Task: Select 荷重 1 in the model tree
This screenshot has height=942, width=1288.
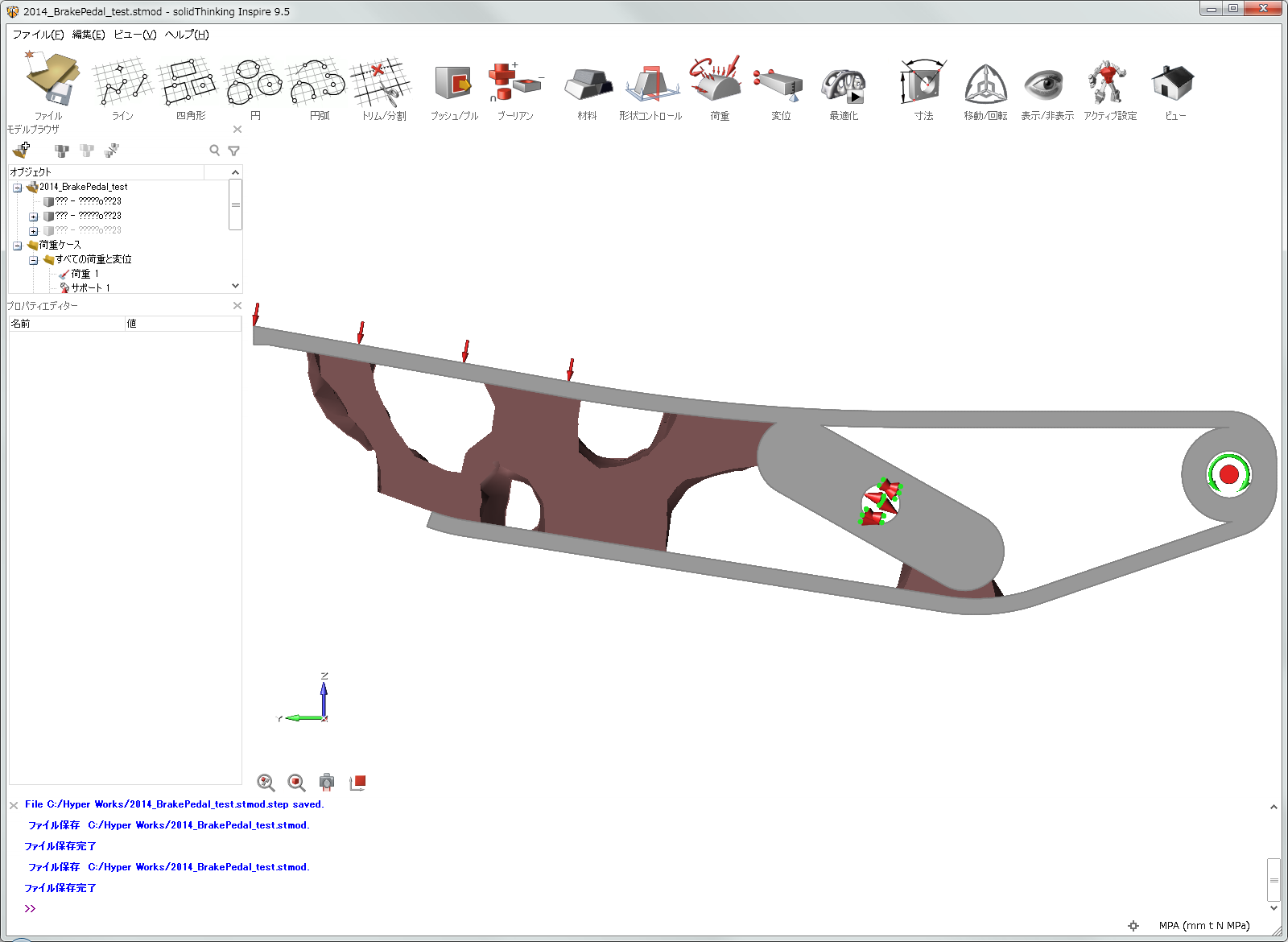Action: 85,274
